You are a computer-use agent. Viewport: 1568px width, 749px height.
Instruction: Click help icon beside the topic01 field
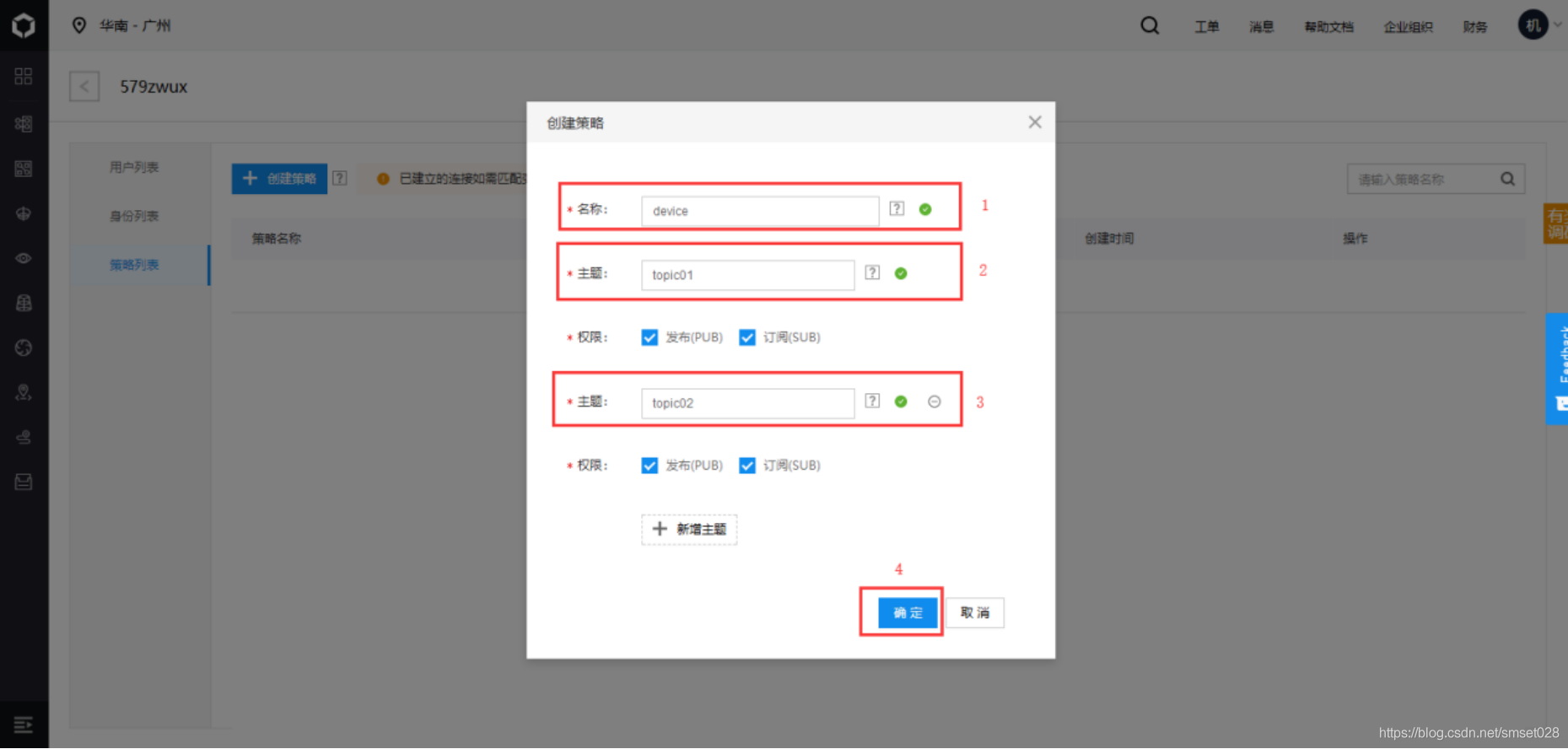tap(872, 272)
